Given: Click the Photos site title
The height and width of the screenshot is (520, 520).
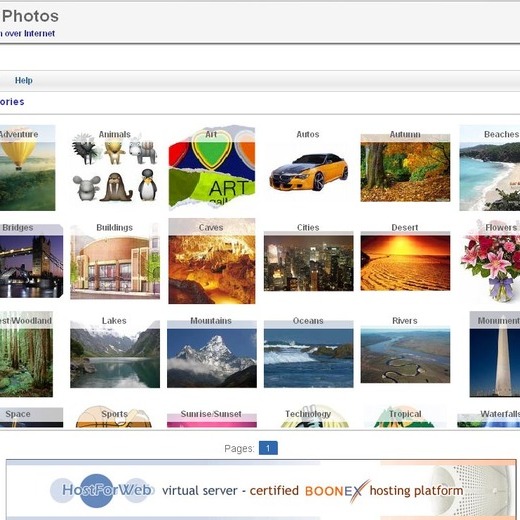Looking at the screenshot, I should 30,16.
